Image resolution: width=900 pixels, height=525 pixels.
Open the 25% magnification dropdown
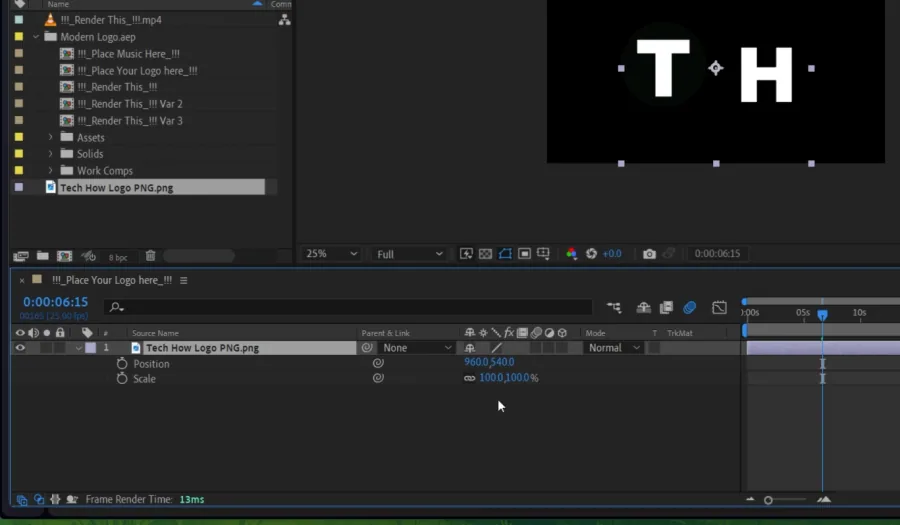tap(331, 254)
